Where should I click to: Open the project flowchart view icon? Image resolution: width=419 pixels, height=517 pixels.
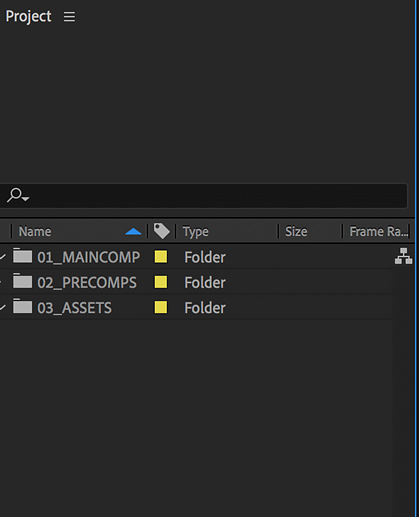pos(403,256)
